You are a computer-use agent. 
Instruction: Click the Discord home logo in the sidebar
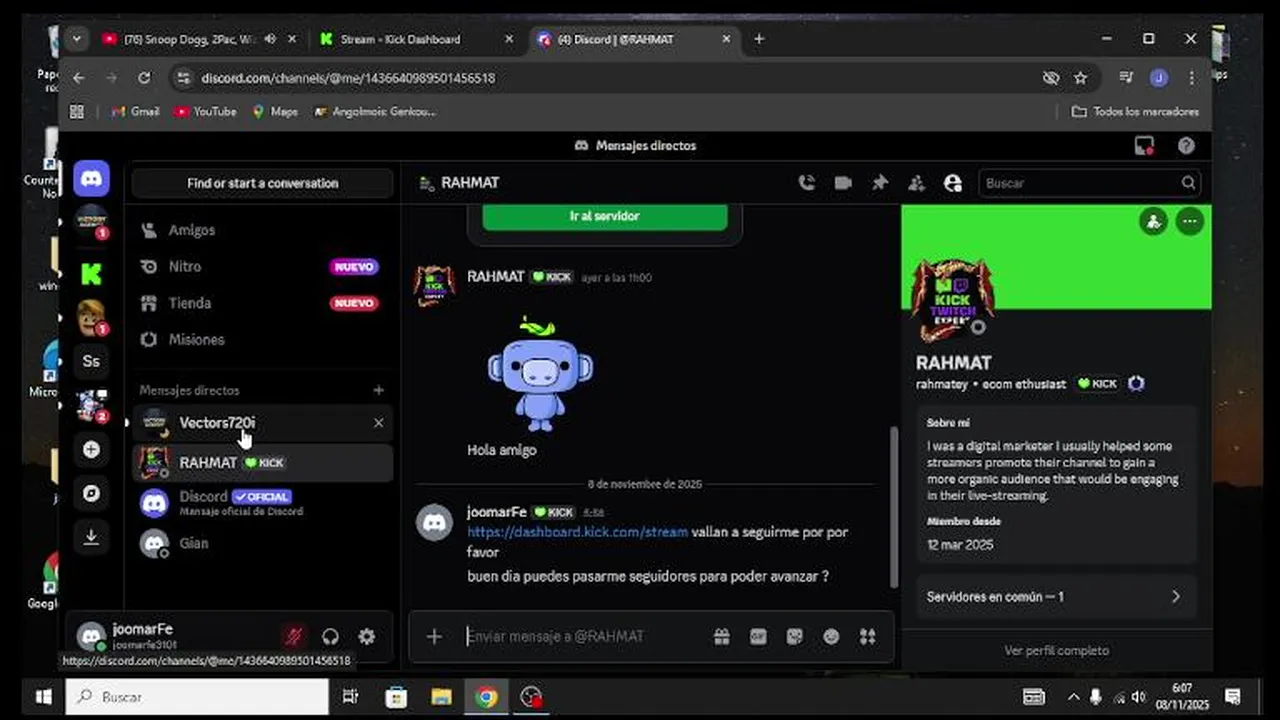(91, 179)
